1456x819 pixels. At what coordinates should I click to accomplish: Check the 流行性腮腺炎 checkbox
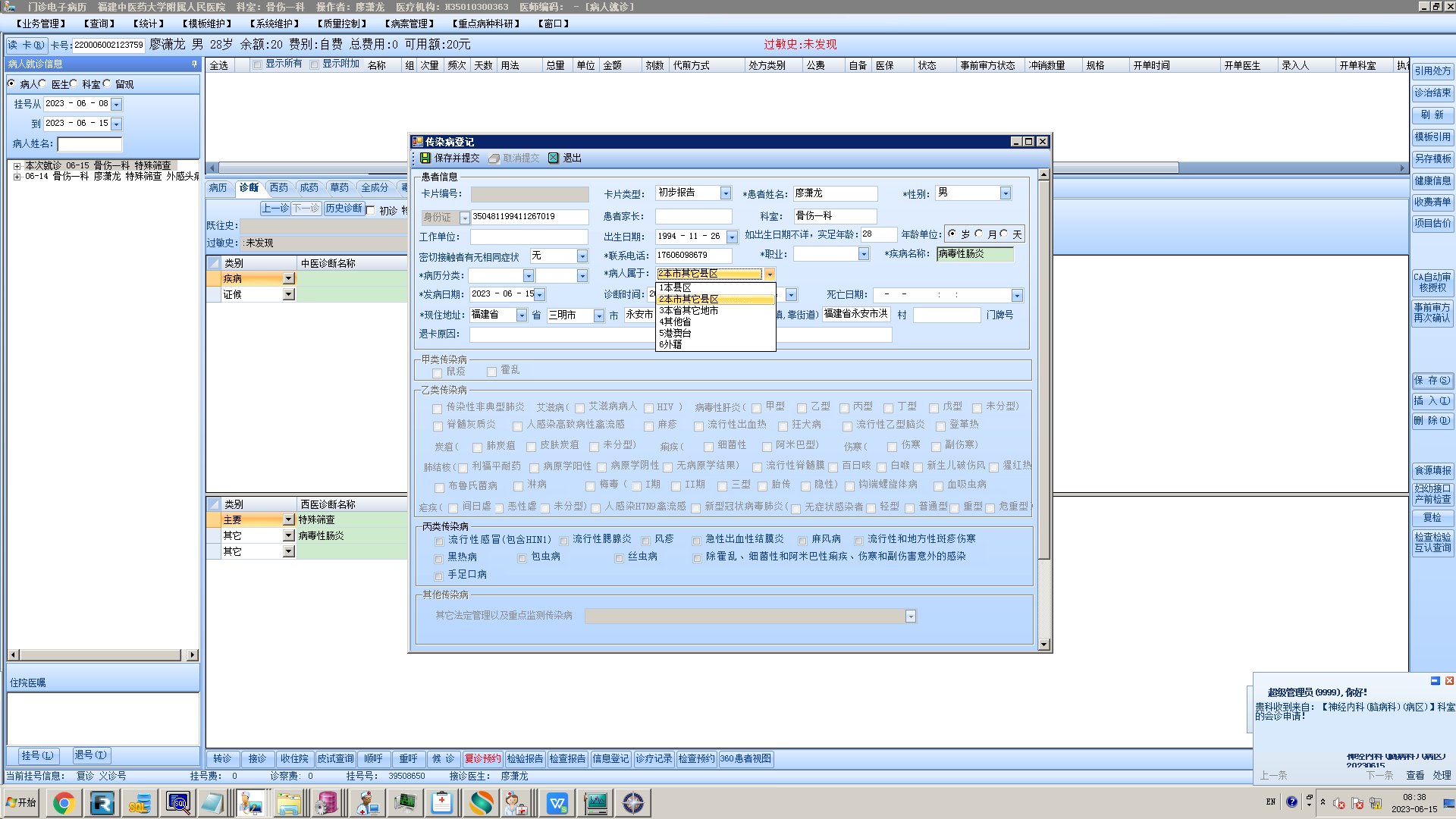tap(563, 541)
